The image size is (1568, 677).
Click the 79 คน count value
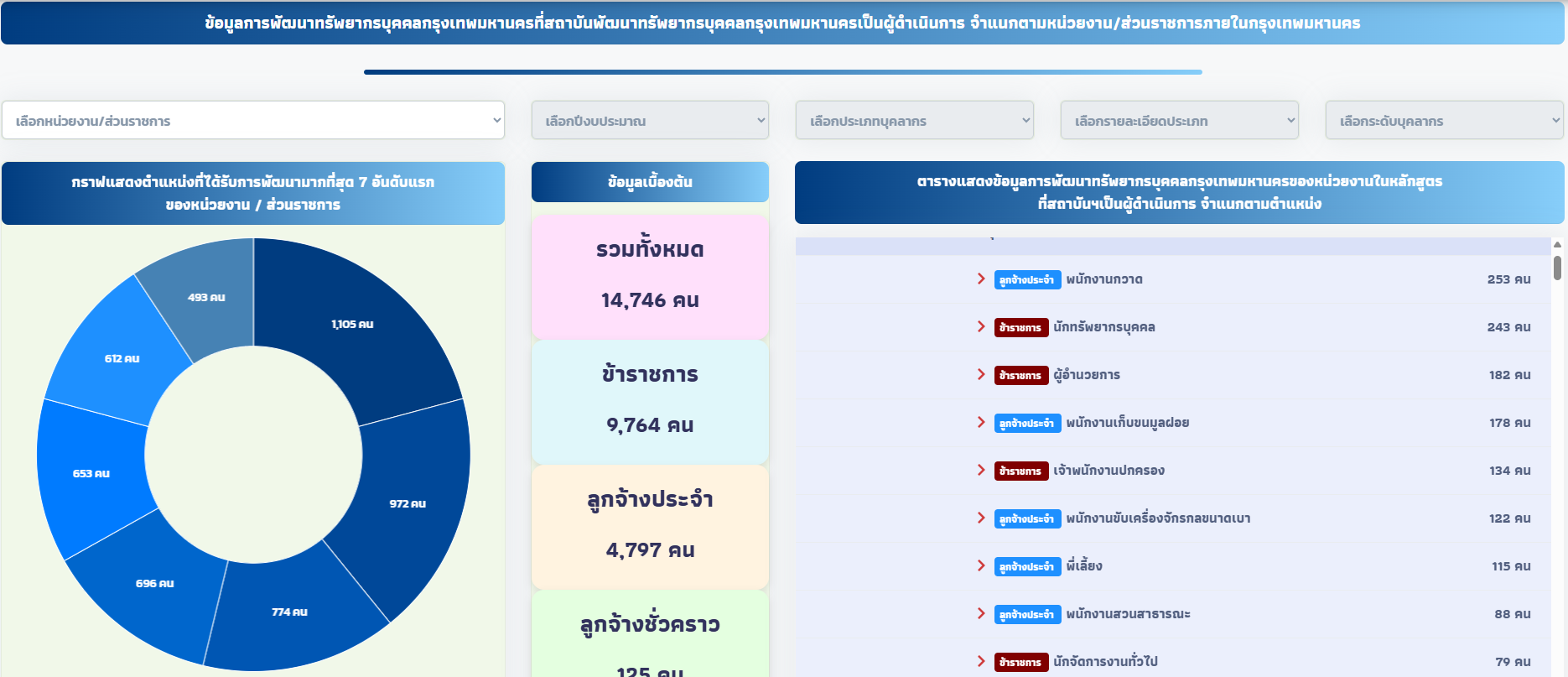point(1513,662)
